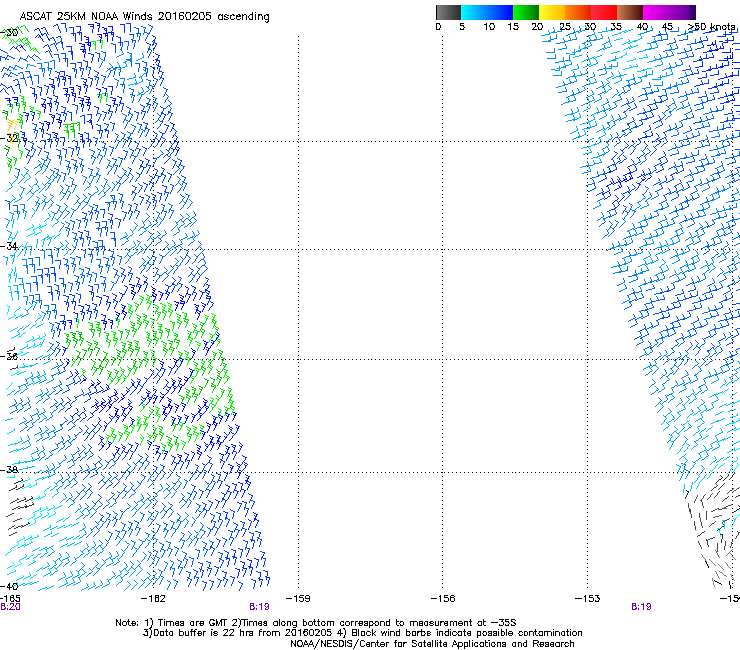740x650 pixels.
Task: Select the "-153" longitude axis label
Action: [588, 599]
